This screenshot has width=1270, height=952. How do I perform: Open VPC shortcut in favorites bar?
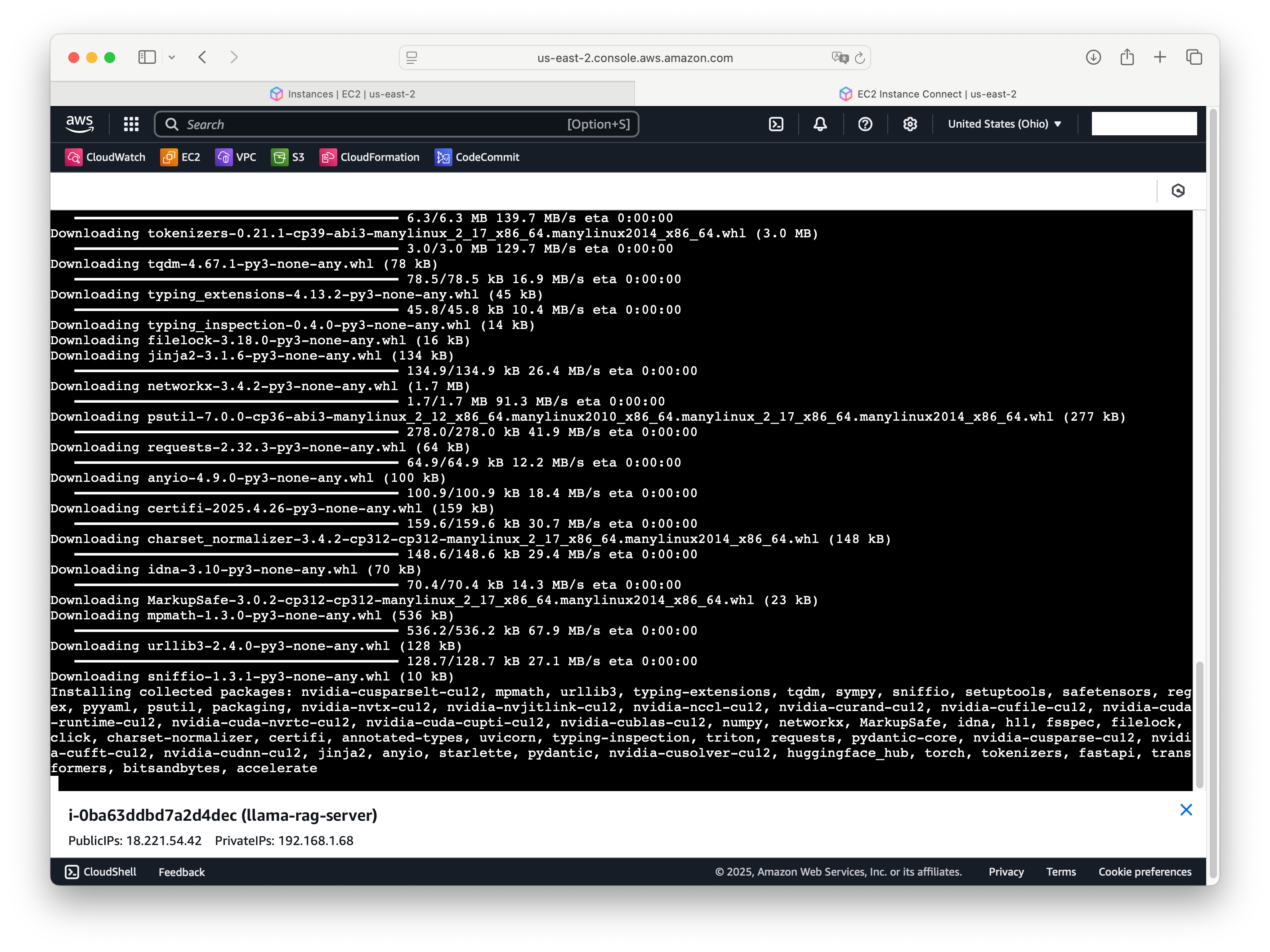(236, 157)
